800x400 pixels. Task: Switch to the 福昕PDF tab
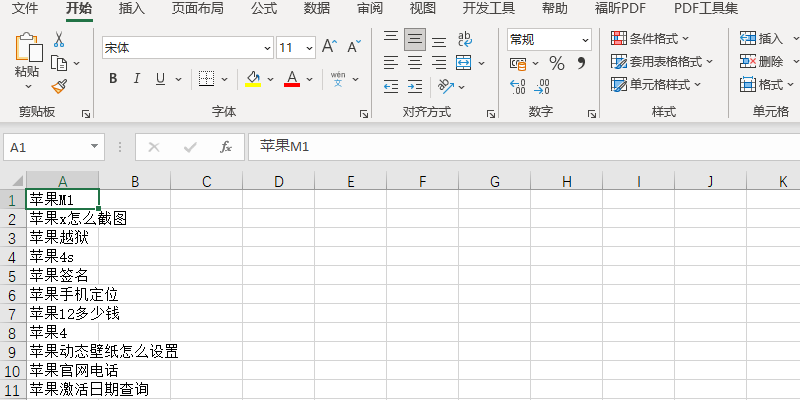620,8
